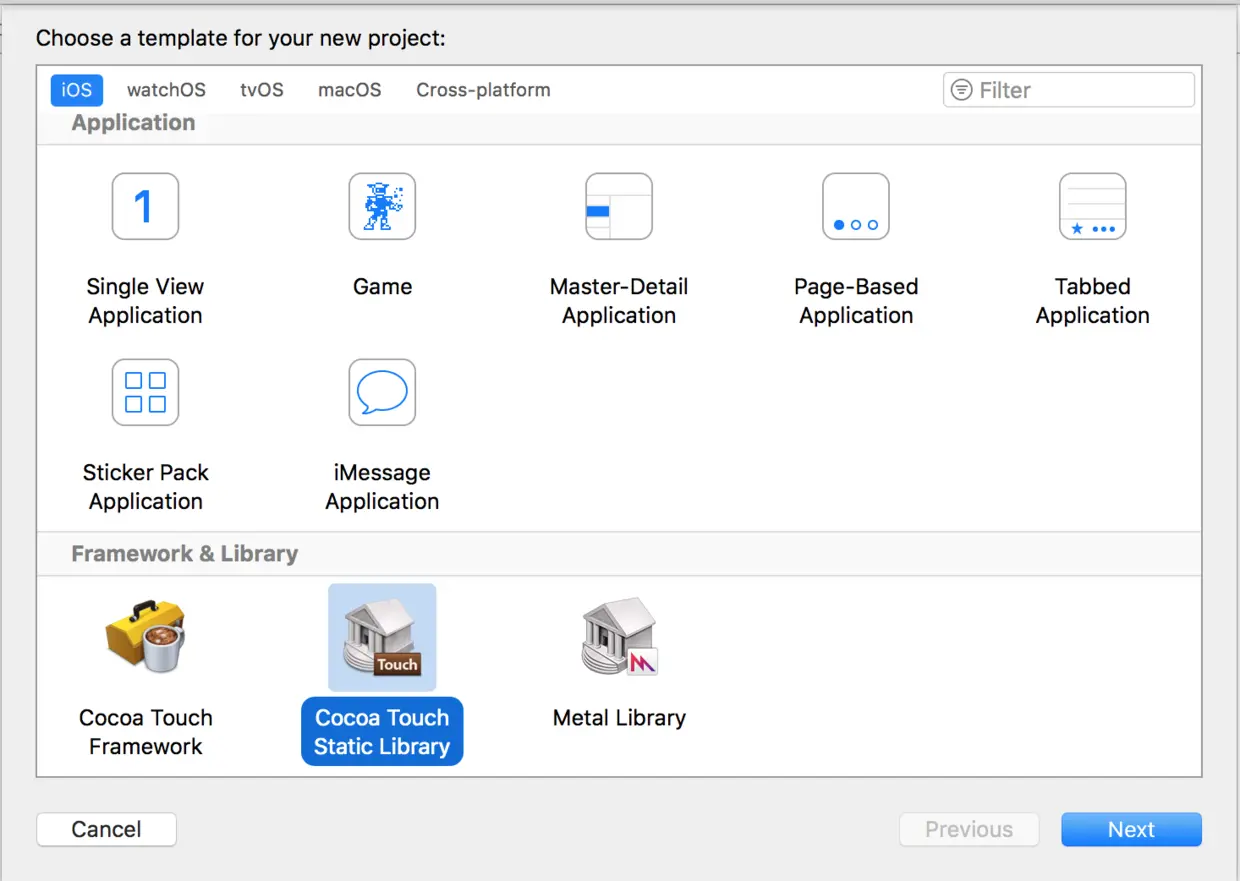Pick the Page-Based Application icon
Screen dimensions: 1240x881
856,206
